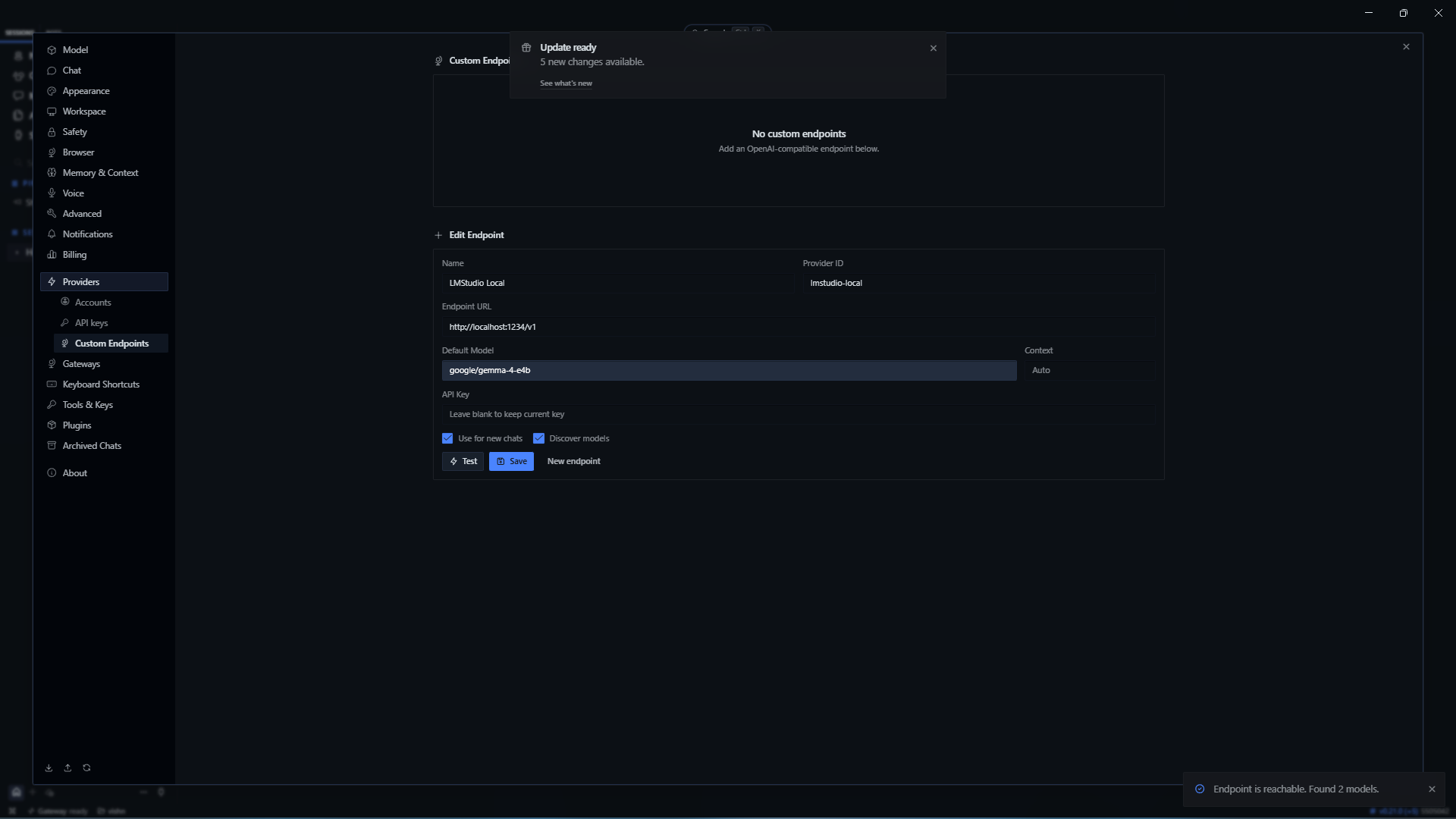This screenshot has height=819, width=1456.
Task: Select Custom Endpoints in sidebar
Action: click(111, 344)
